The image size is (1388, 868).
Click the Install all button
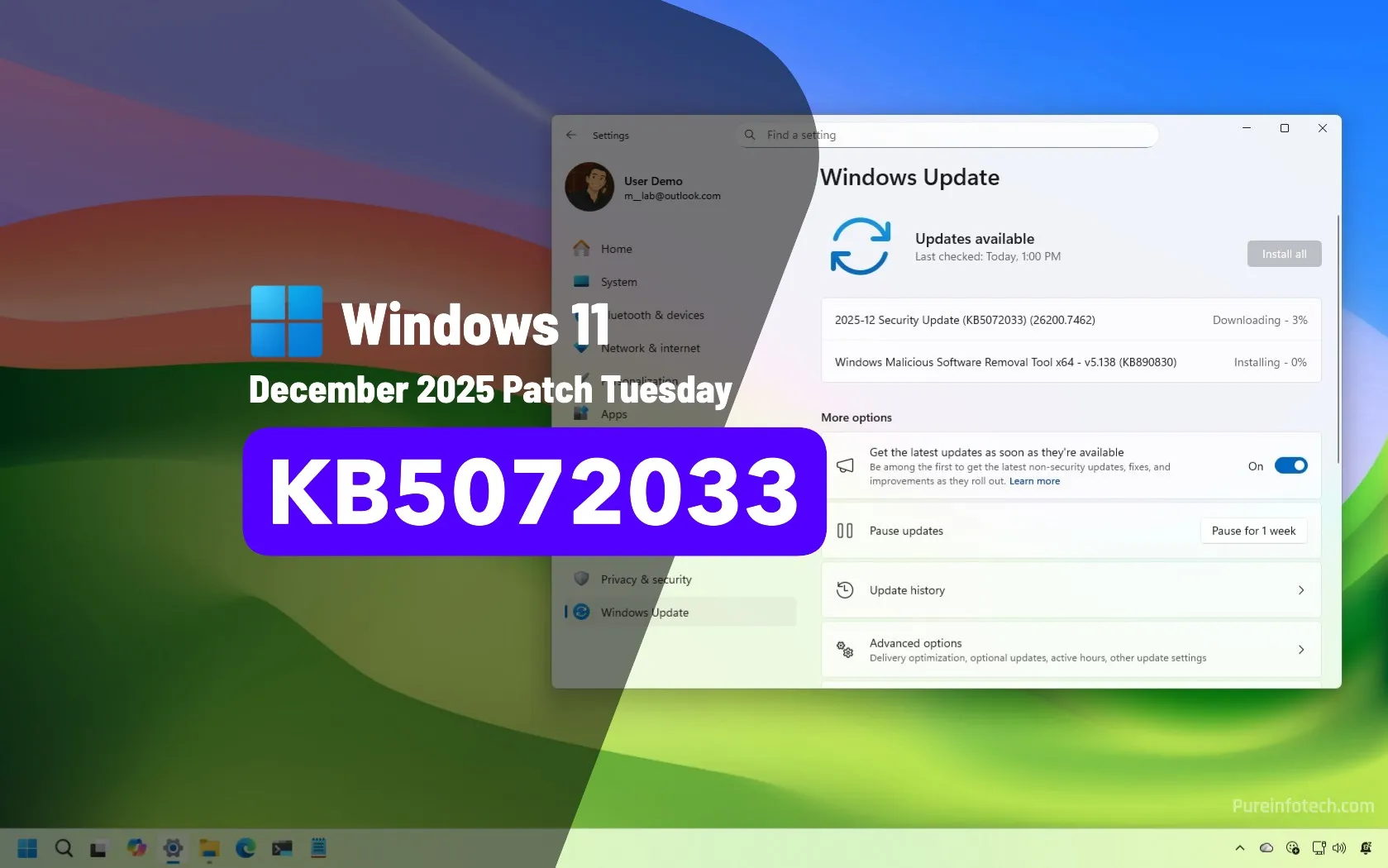pos(1283,254)
